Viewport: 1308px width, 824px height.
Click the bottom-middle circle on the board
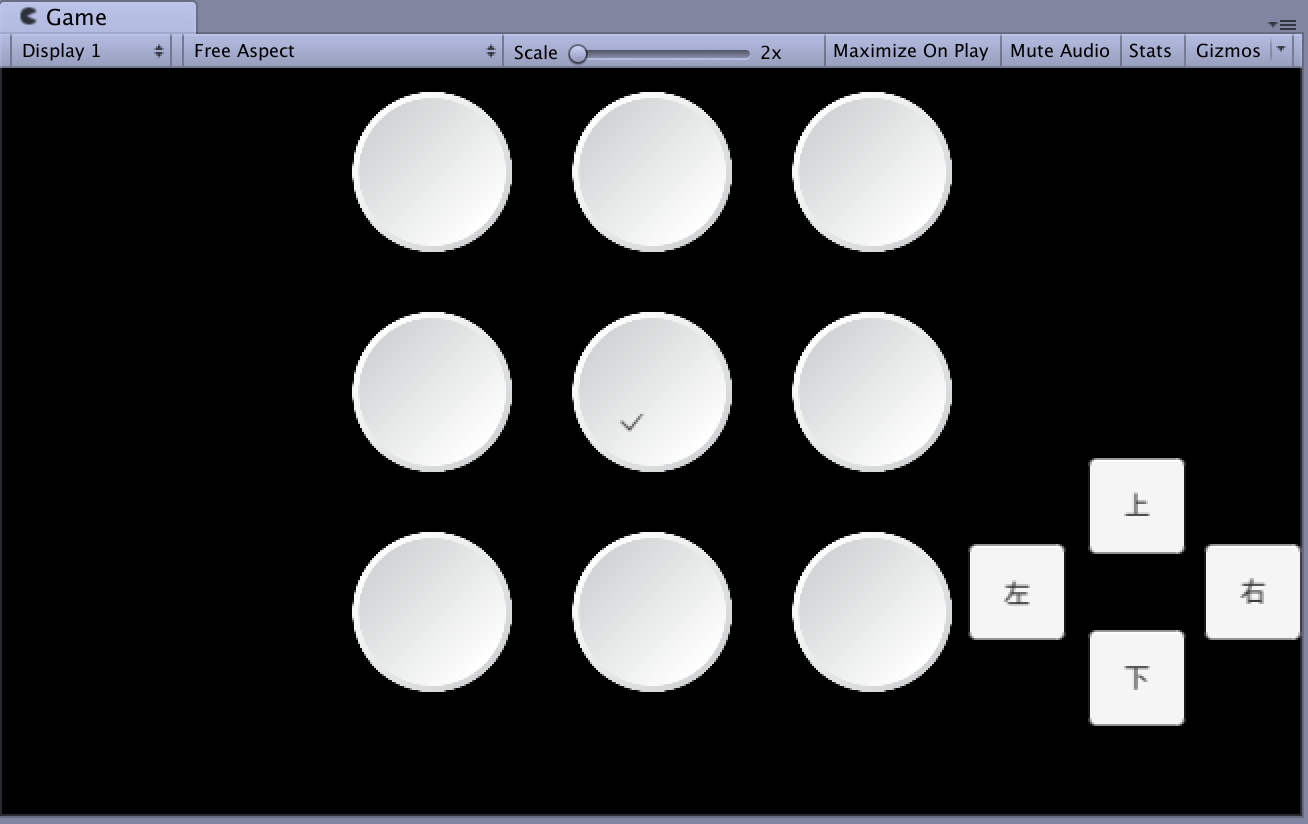click(652, 610)
